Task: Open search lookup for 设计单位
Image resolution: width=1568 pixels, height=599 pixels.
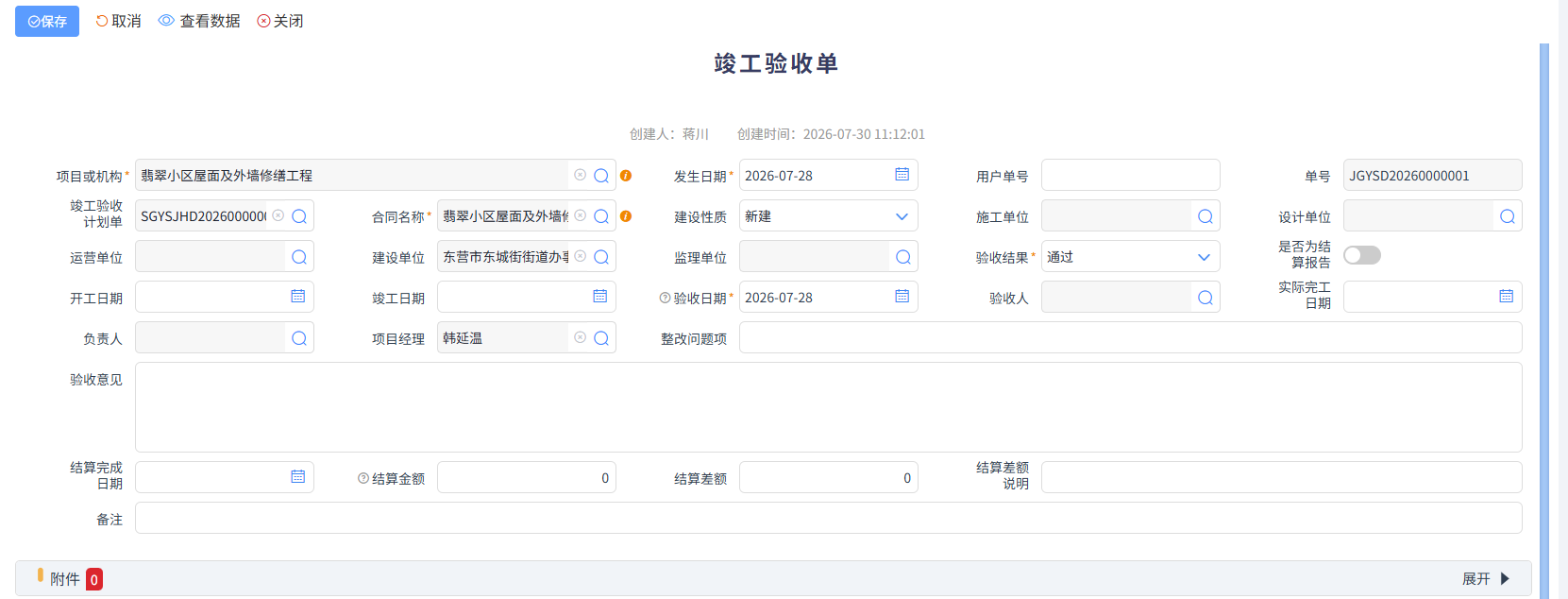Action: pos(1508,216)
